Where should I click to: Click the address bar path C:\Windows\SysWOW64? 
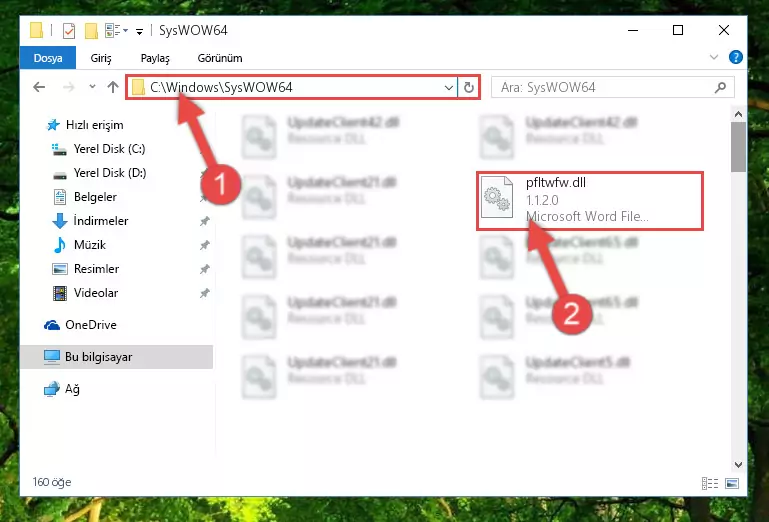221,87
